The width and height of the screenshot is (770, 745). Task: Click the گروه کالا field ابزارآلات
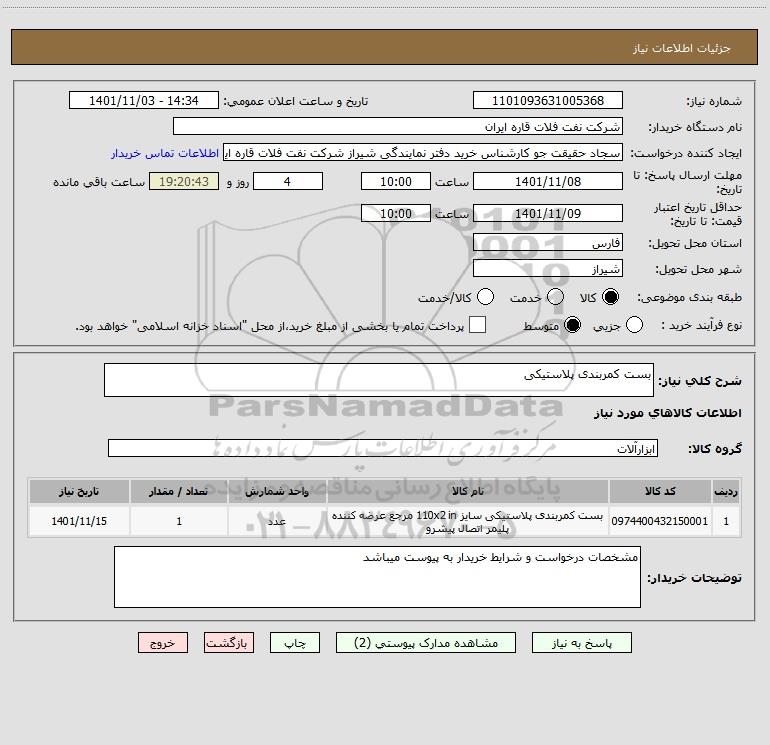click(383, 448)
